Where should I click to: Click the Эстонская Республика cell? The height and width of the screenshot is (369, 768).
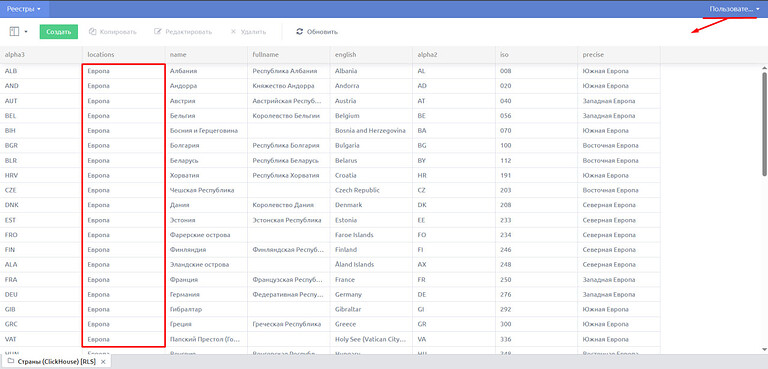289,220
